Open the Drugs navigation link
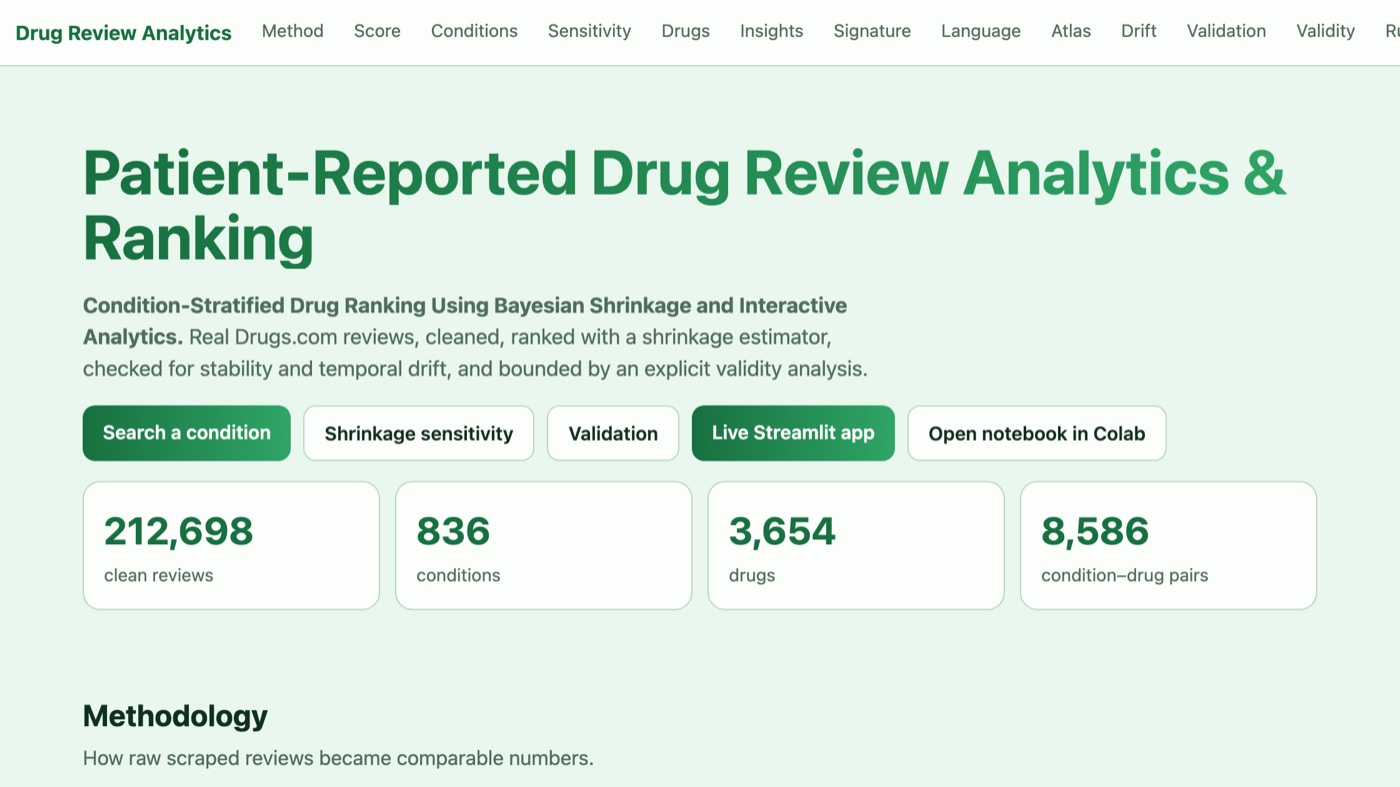The image size is (1400, 787). tap(686, 31)
